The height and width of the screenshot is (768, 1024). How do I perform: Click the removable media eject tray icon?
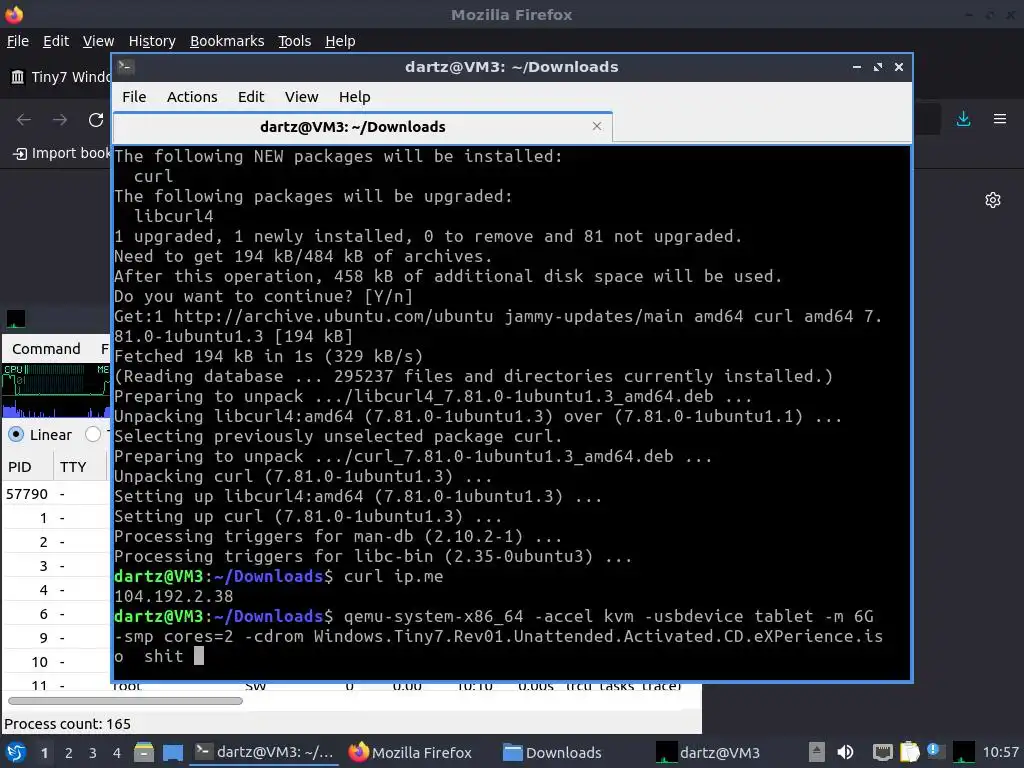coord(817,752)
